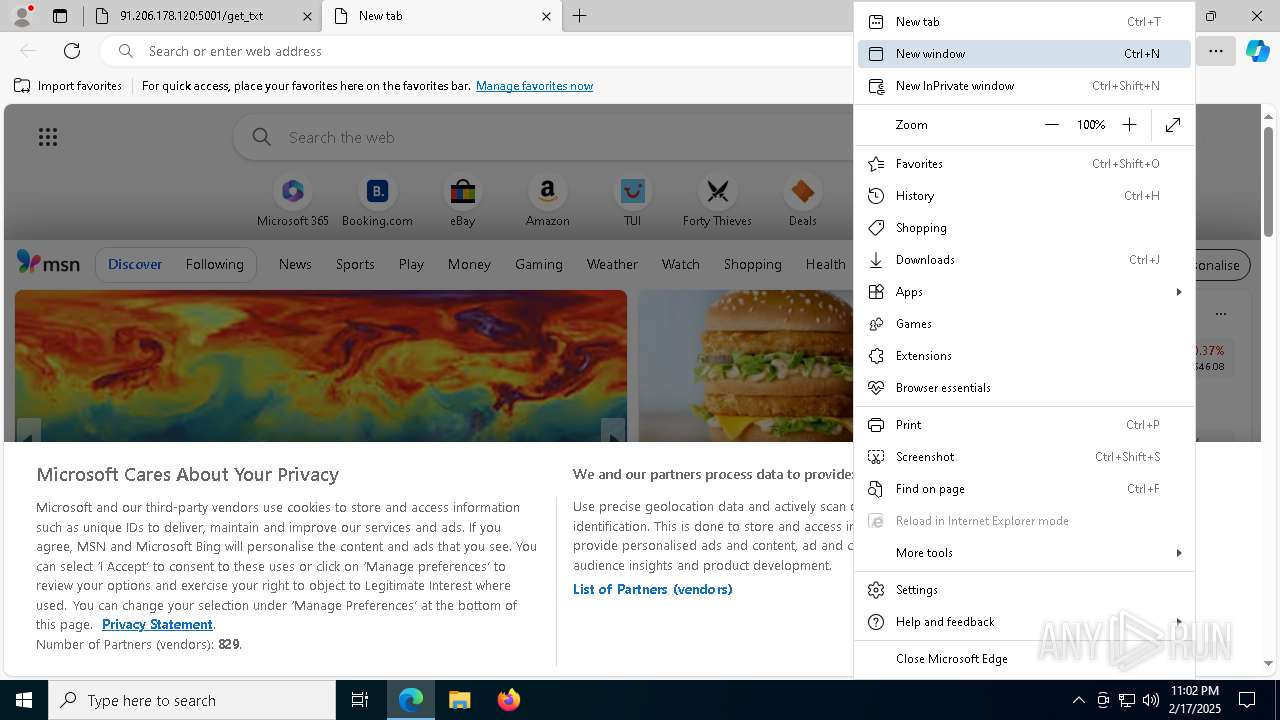Click Import favorites button
Screen dimensions: 1280x720
click(68, 86)
